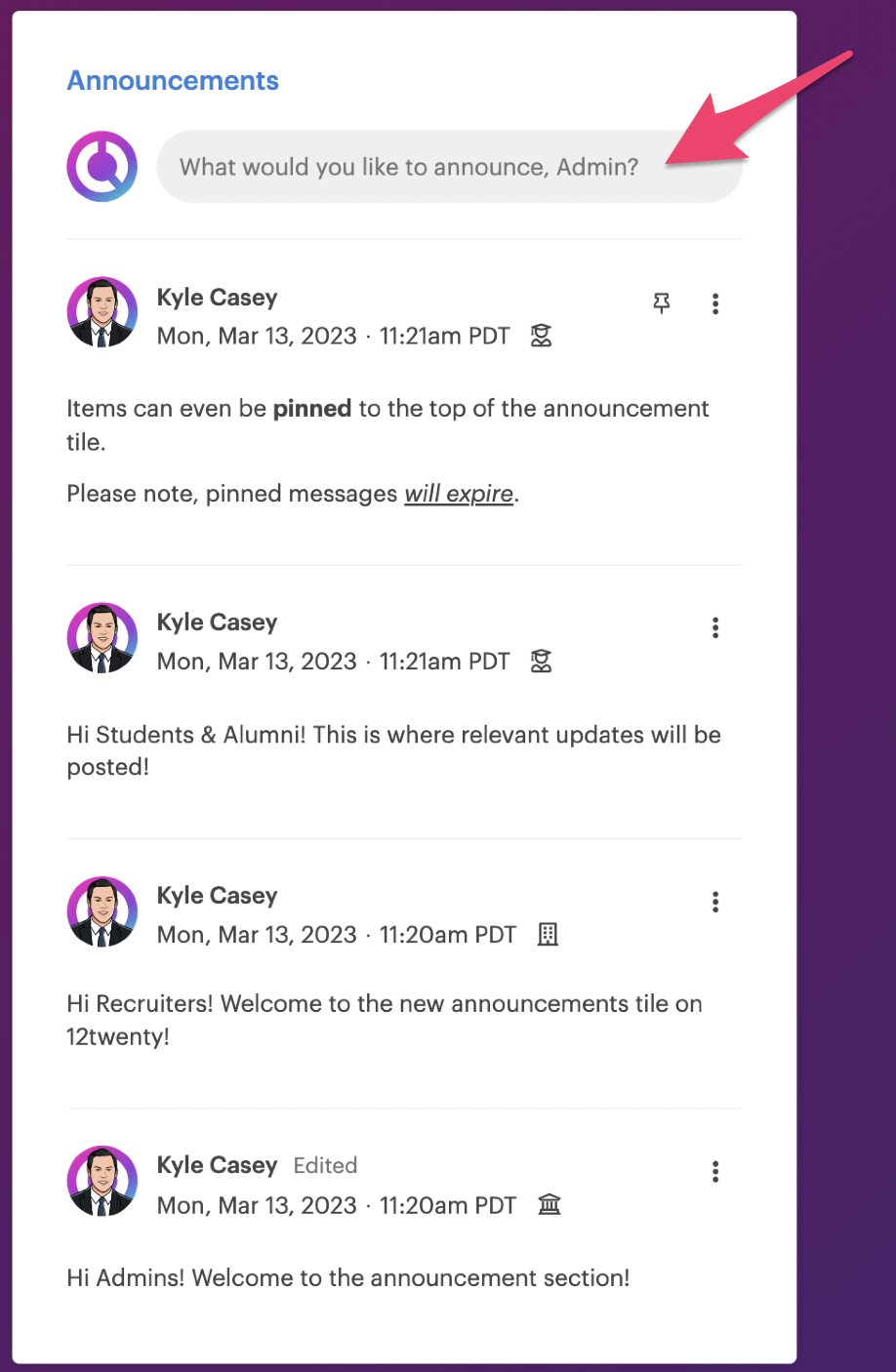Image resolution: width=896 pixels, height=1372 pixels.
Task: Click the announcement input field
Action: click(x=449, y=167)
